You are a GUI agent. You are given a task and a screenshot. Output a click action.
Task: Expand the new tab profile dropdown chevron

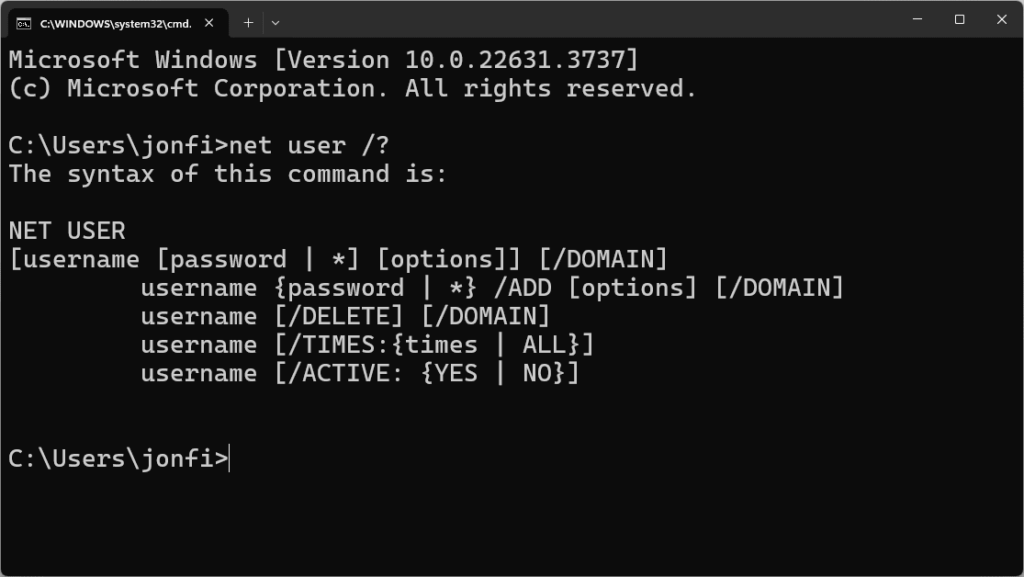click(276, 22)
